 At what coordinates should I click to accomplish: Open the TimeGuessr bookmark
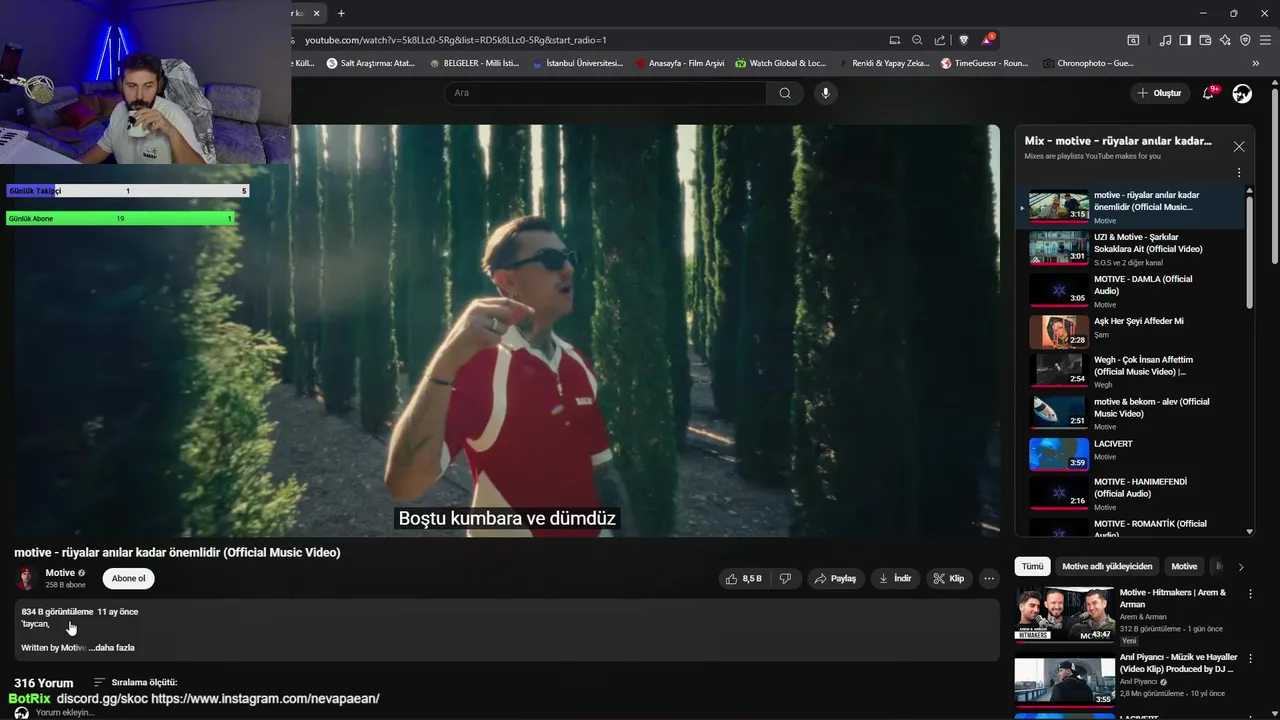[985, 63]
